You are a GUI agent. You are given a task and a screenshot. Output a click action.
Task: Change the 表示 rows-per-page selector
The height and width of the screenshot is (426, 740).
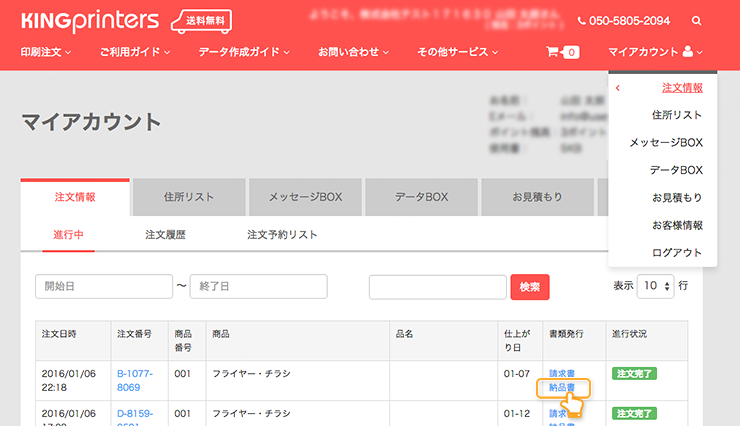click(655, 286)
